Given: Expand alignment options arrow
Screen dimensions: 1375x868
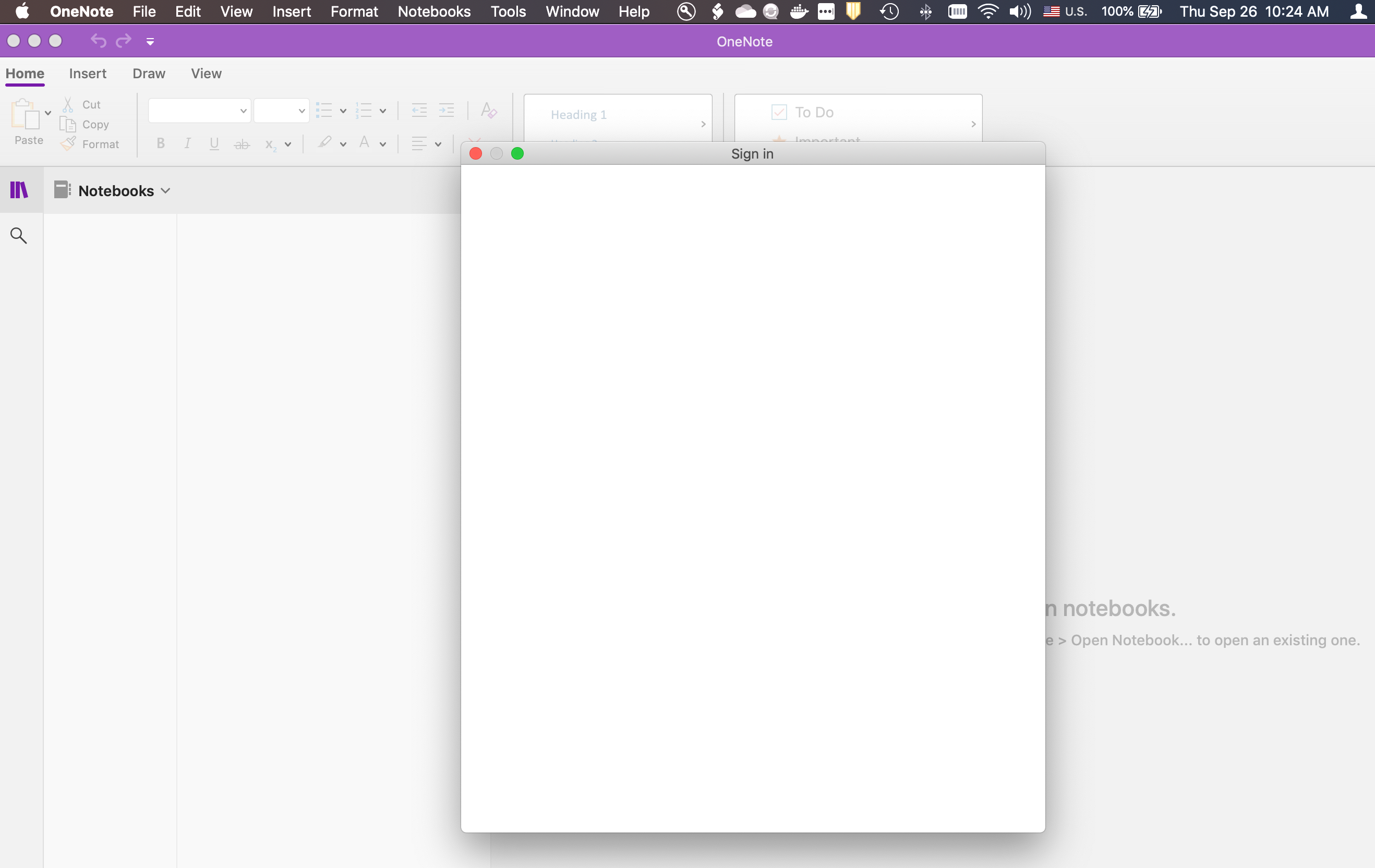Looking at the screenshot, I should pyautogui.click(x=438, y=144).
